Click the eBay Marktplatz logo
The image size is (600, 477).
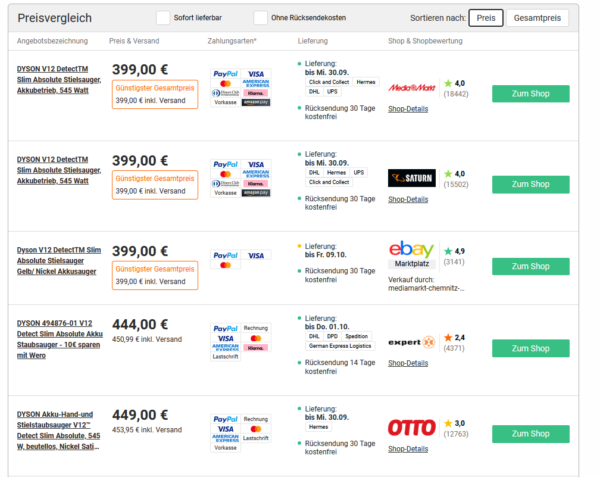pyautogui.click(x=412, y=254)
